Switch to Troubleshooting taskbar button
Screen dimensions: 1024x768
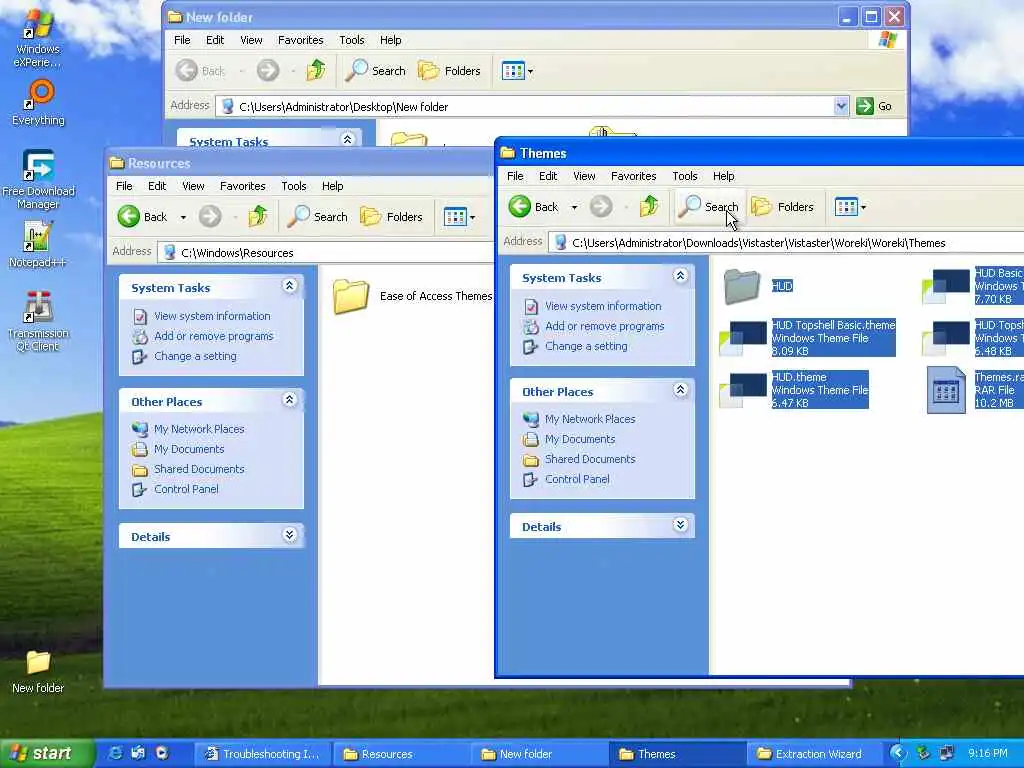point(263,754)
